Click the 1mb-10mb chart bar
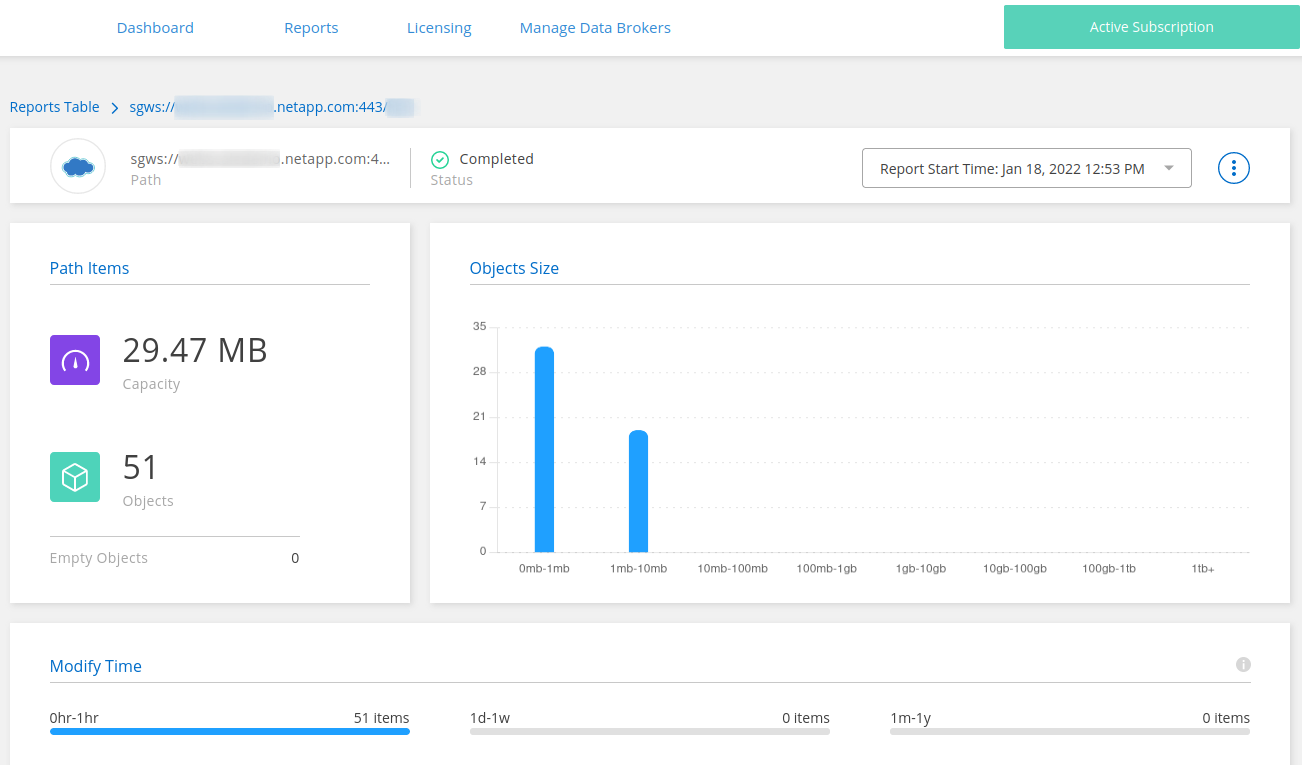Screen dimensions: 1302x765 pyautogui.click(x=638, y=491)
